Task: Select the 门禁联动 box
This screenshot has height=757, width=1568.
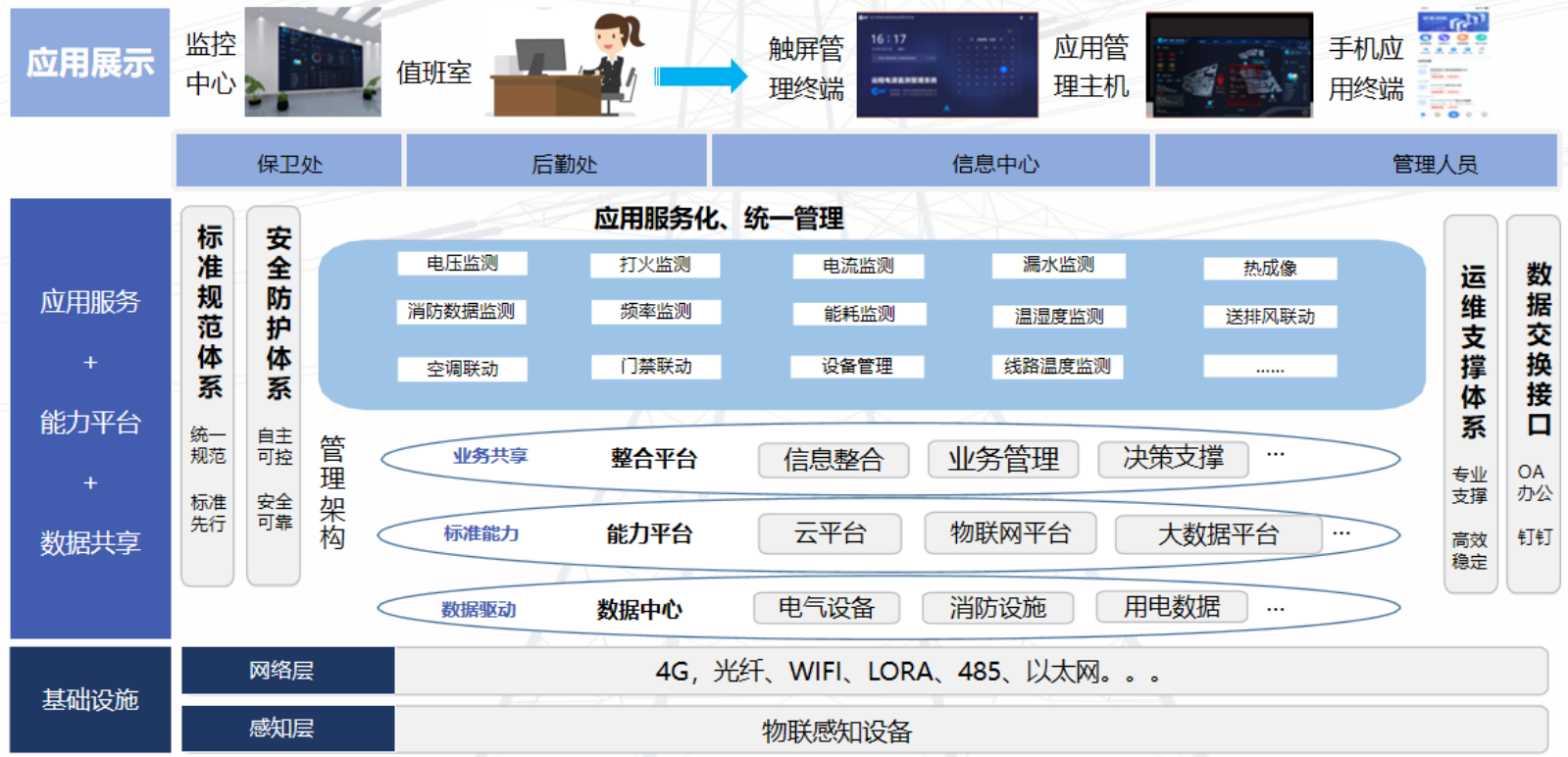Action: click(656, 367)
